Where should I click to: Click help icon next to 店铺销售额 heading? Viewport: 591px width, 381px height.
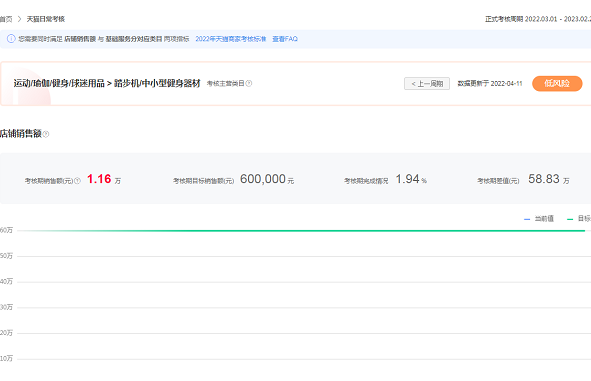46,134
